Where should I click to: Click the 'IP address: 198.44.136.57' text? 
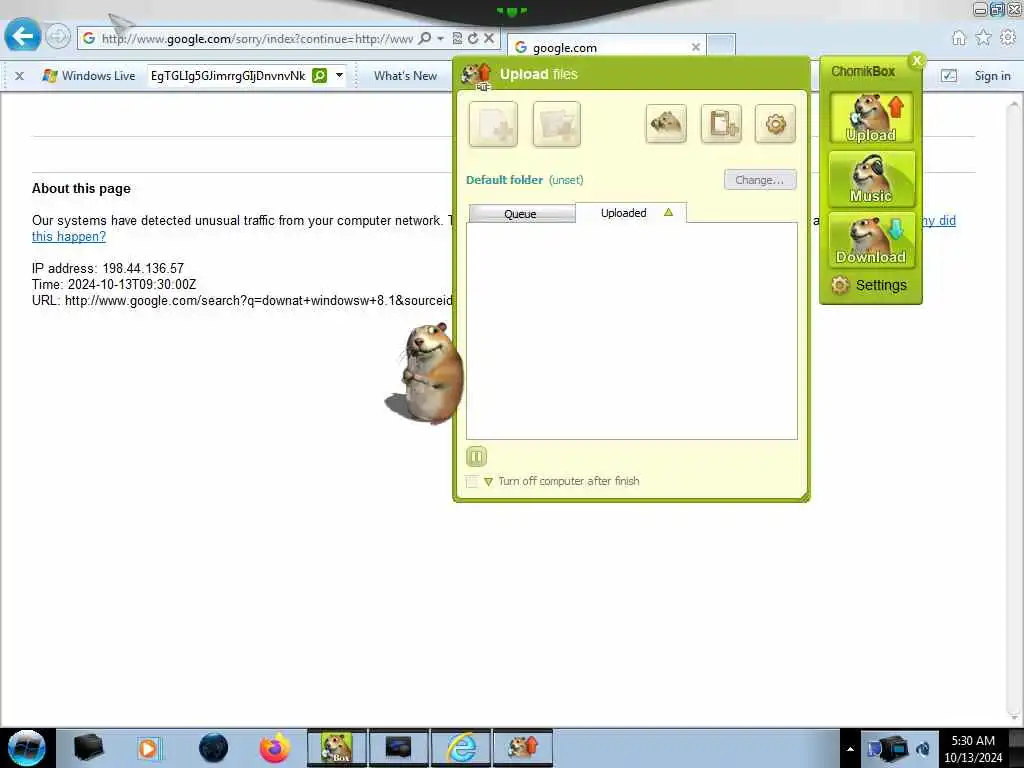[108, 268]
